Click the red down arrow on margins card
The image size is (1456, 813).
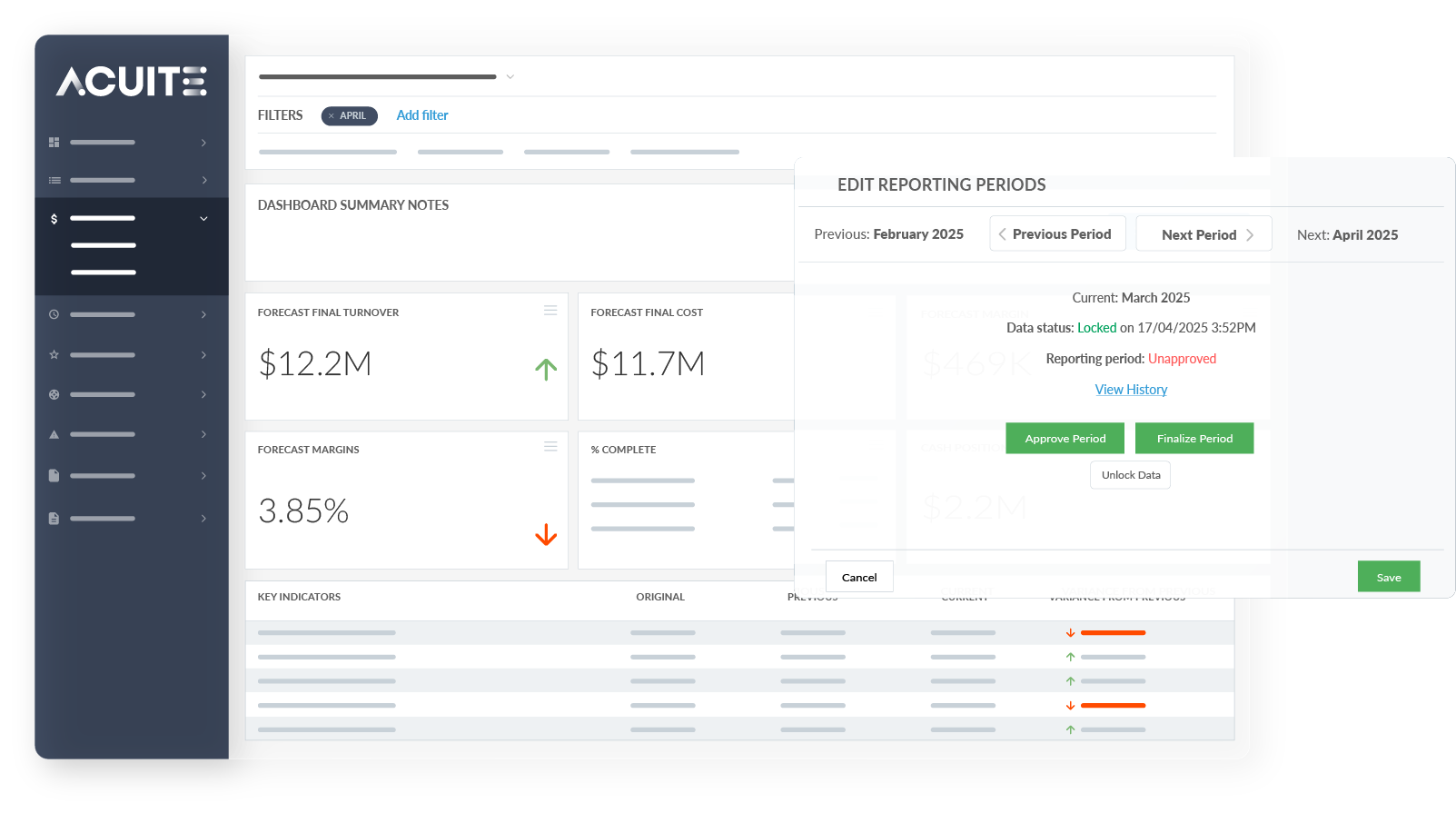(x=546, y=534)
